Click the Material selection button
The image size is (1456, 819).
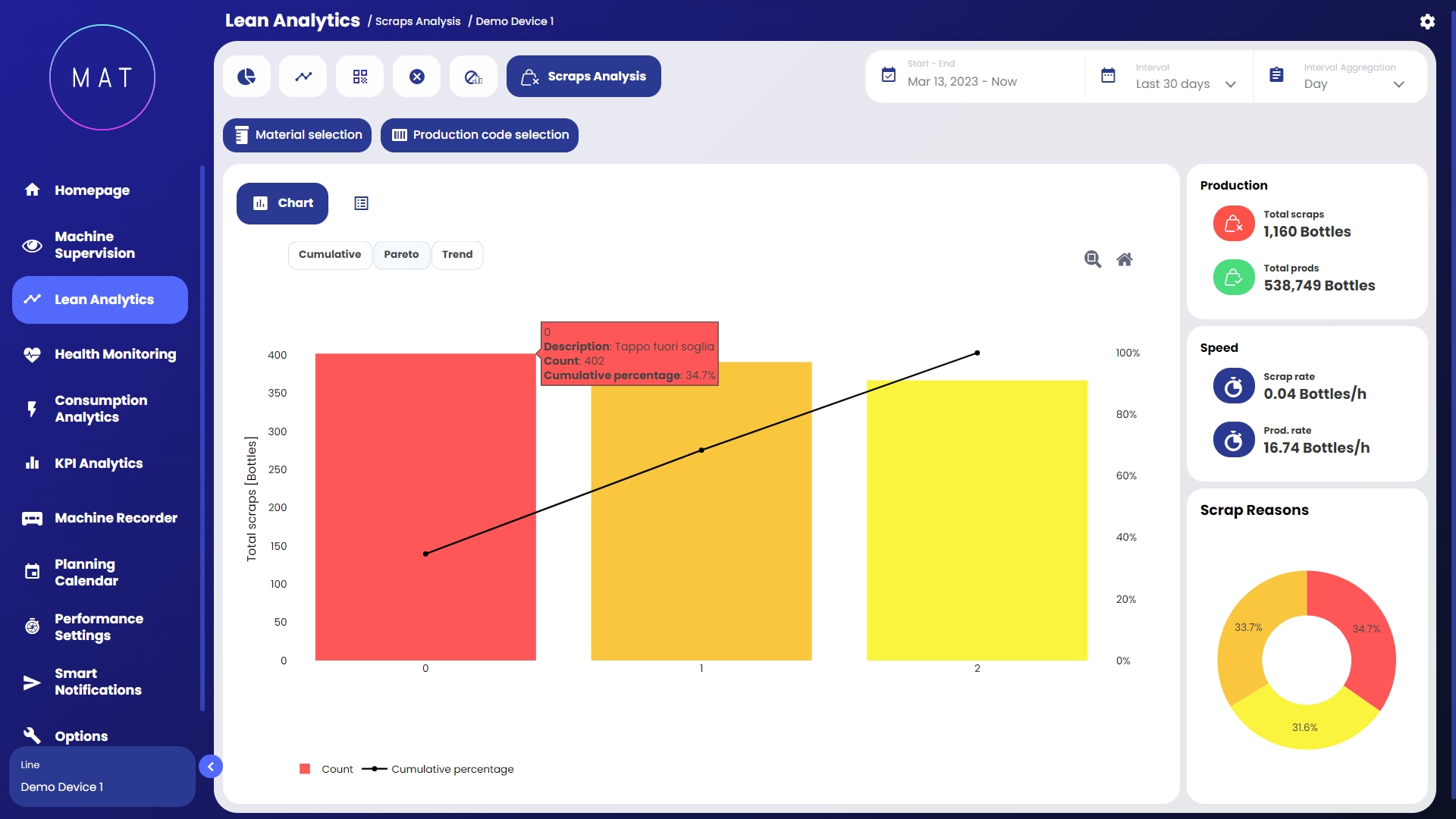(297, 135)
